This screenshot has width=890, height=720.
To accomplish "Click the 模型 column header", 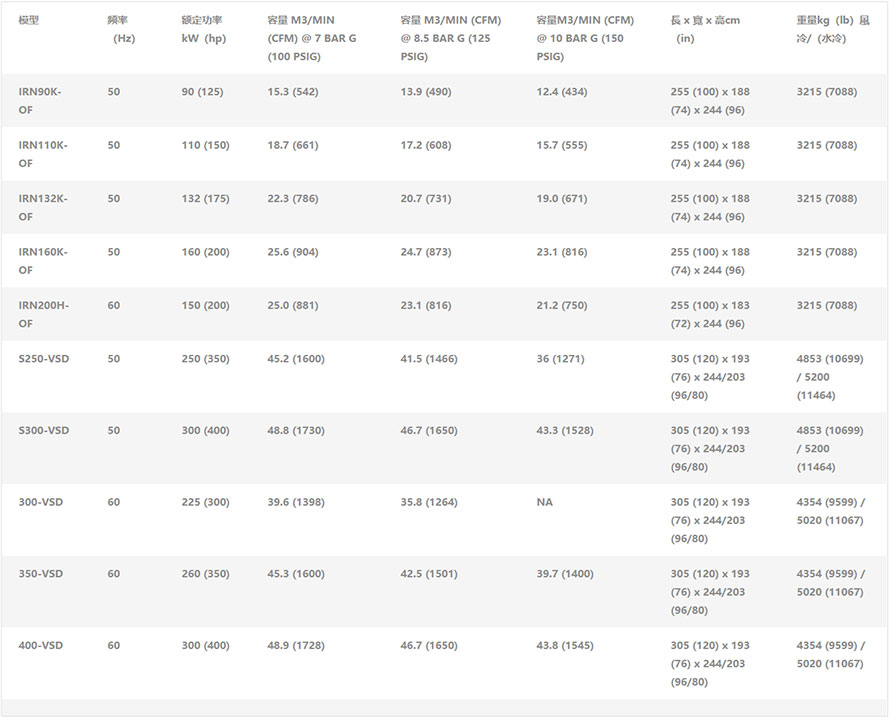I will (x=29, y=21).
